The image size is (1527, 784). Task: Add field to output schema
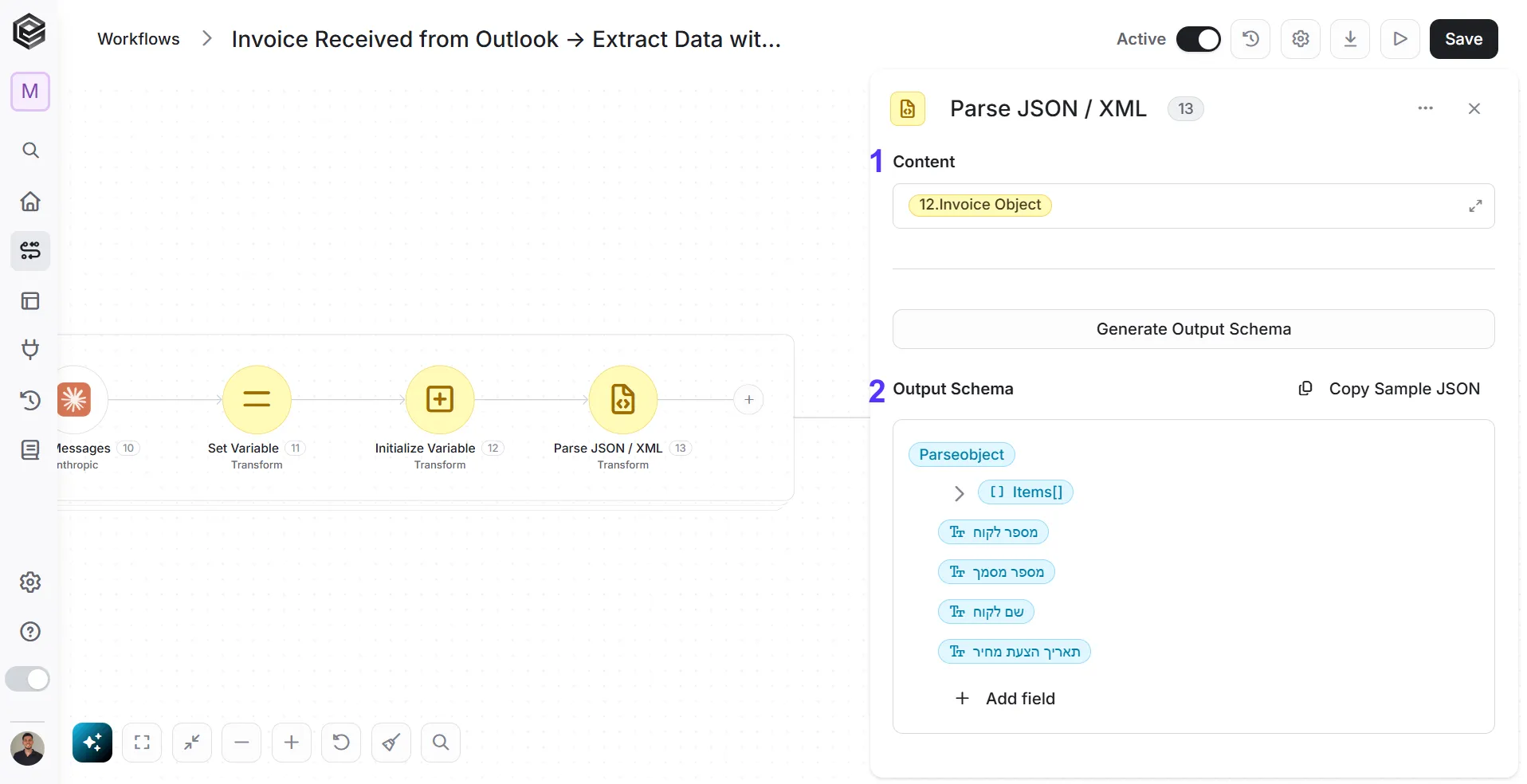pos(1005,699)
